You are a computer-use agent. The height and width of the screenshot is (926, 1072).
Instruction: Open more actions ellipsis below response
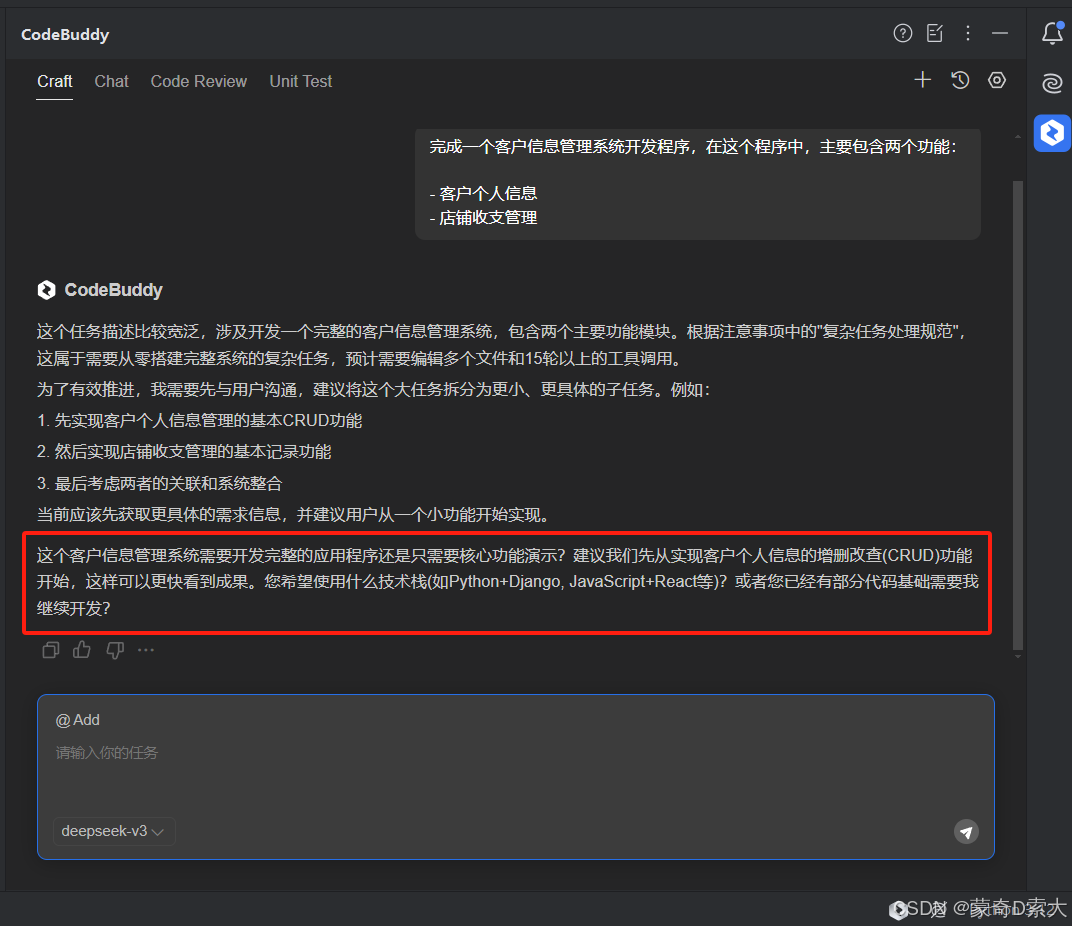pos(146,650)
